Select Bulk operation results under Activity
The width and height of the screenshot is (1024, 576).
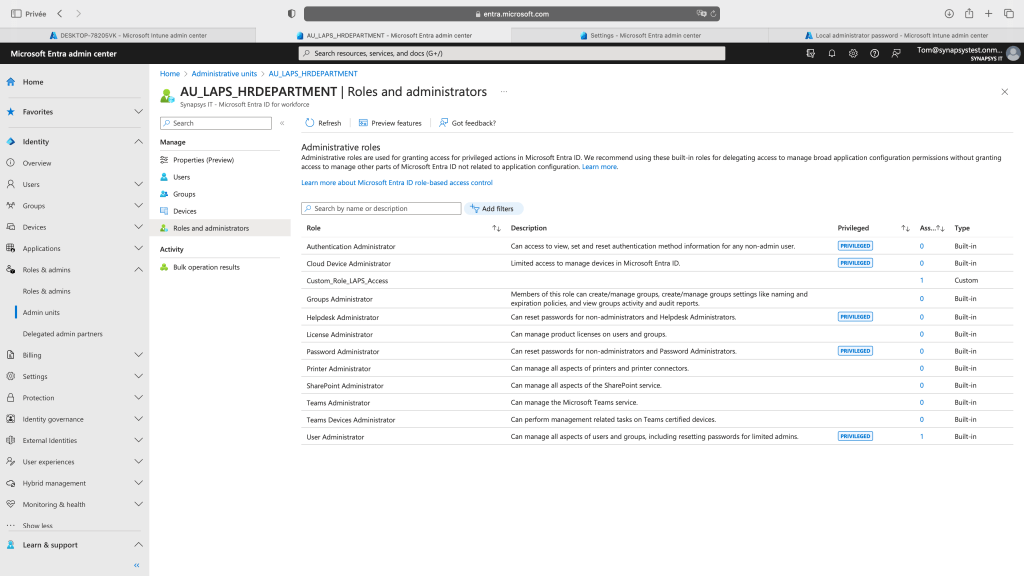point(206,267)
